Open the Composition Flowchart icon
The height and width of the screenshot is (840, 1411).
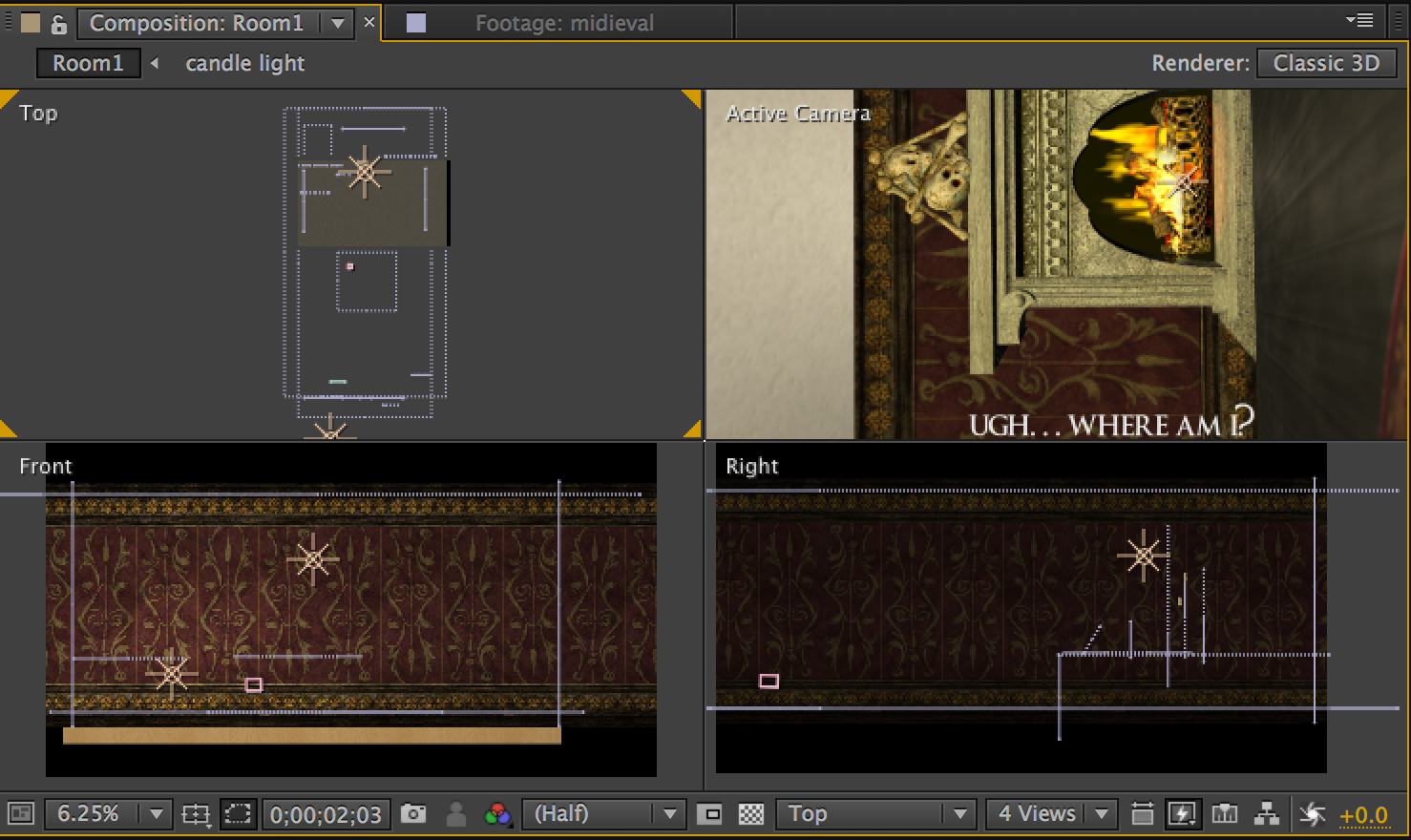(x=1267, y=814)
